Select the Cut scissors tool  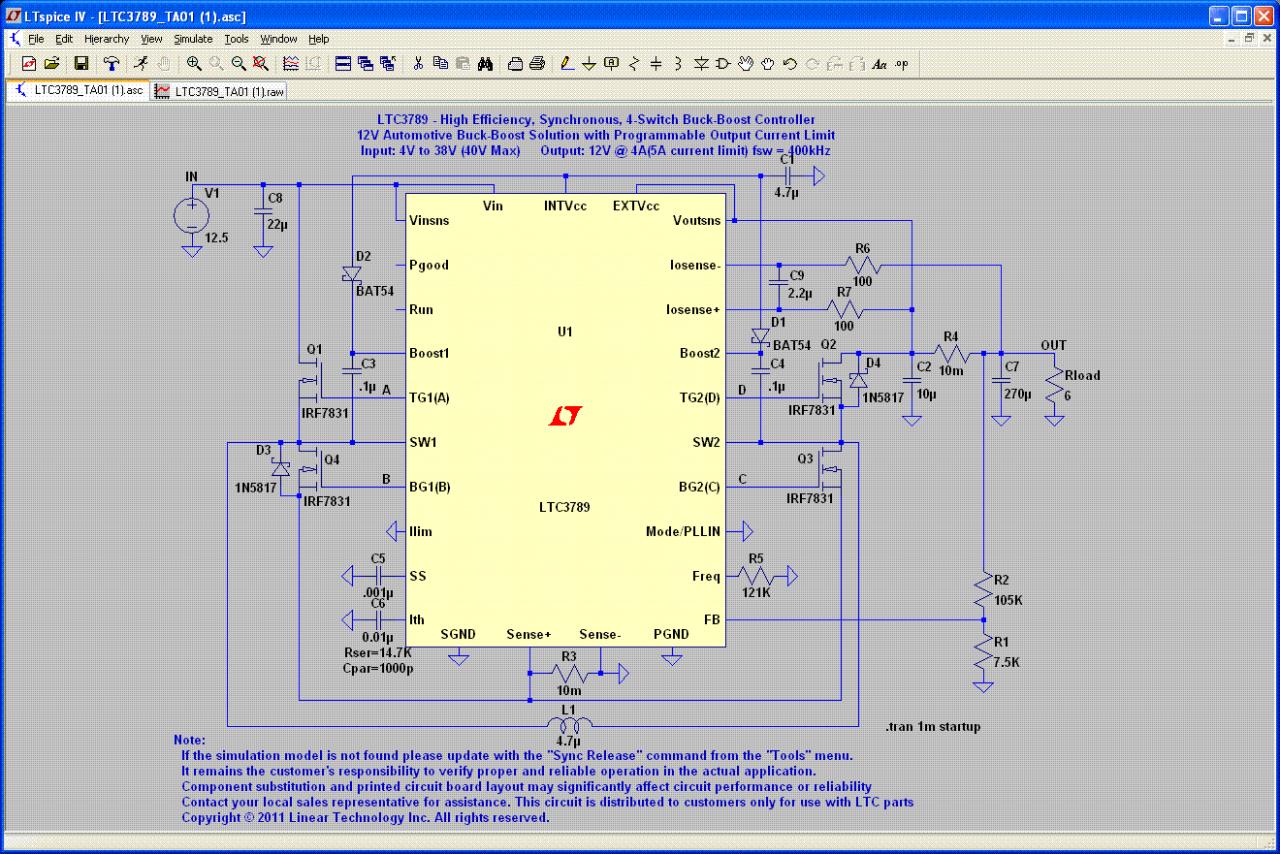click(418, 64)
